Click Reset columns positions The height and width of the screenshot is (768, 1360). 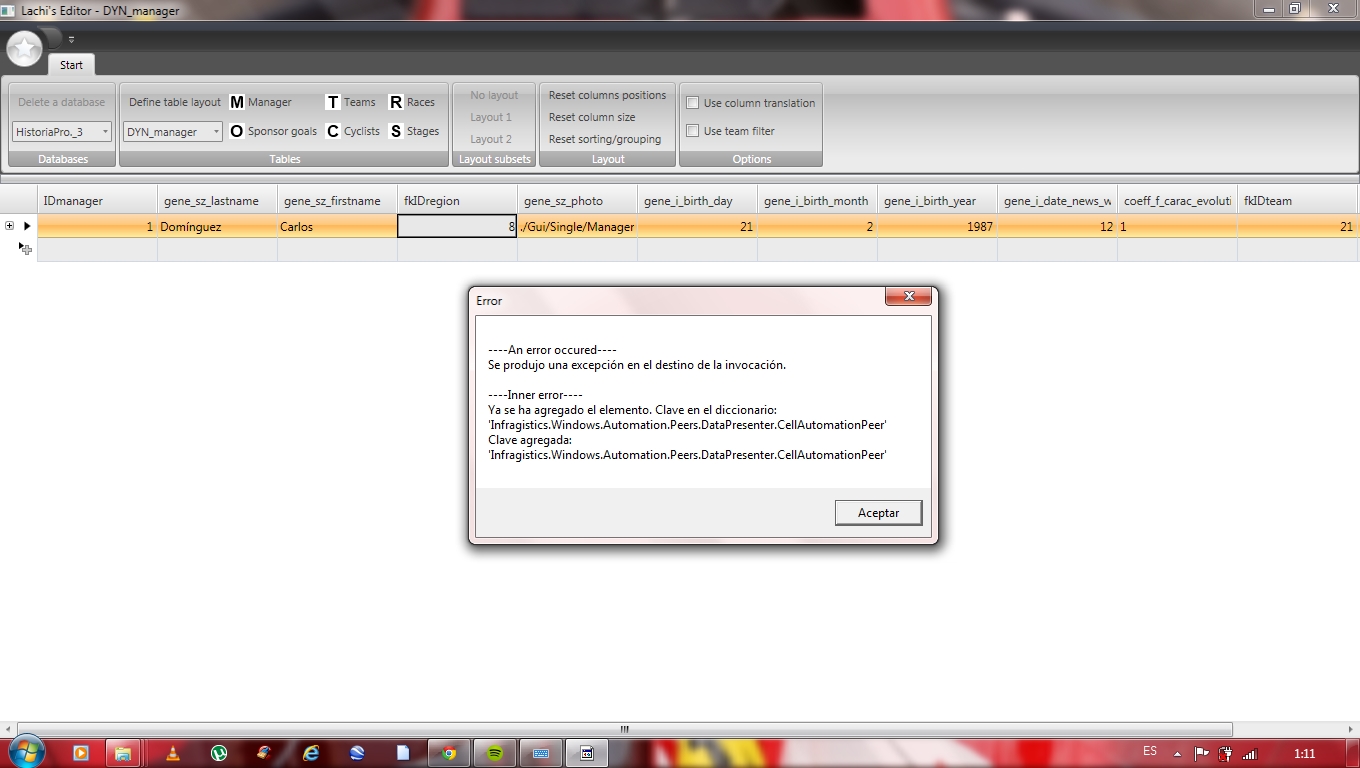[x=607, y=95]
